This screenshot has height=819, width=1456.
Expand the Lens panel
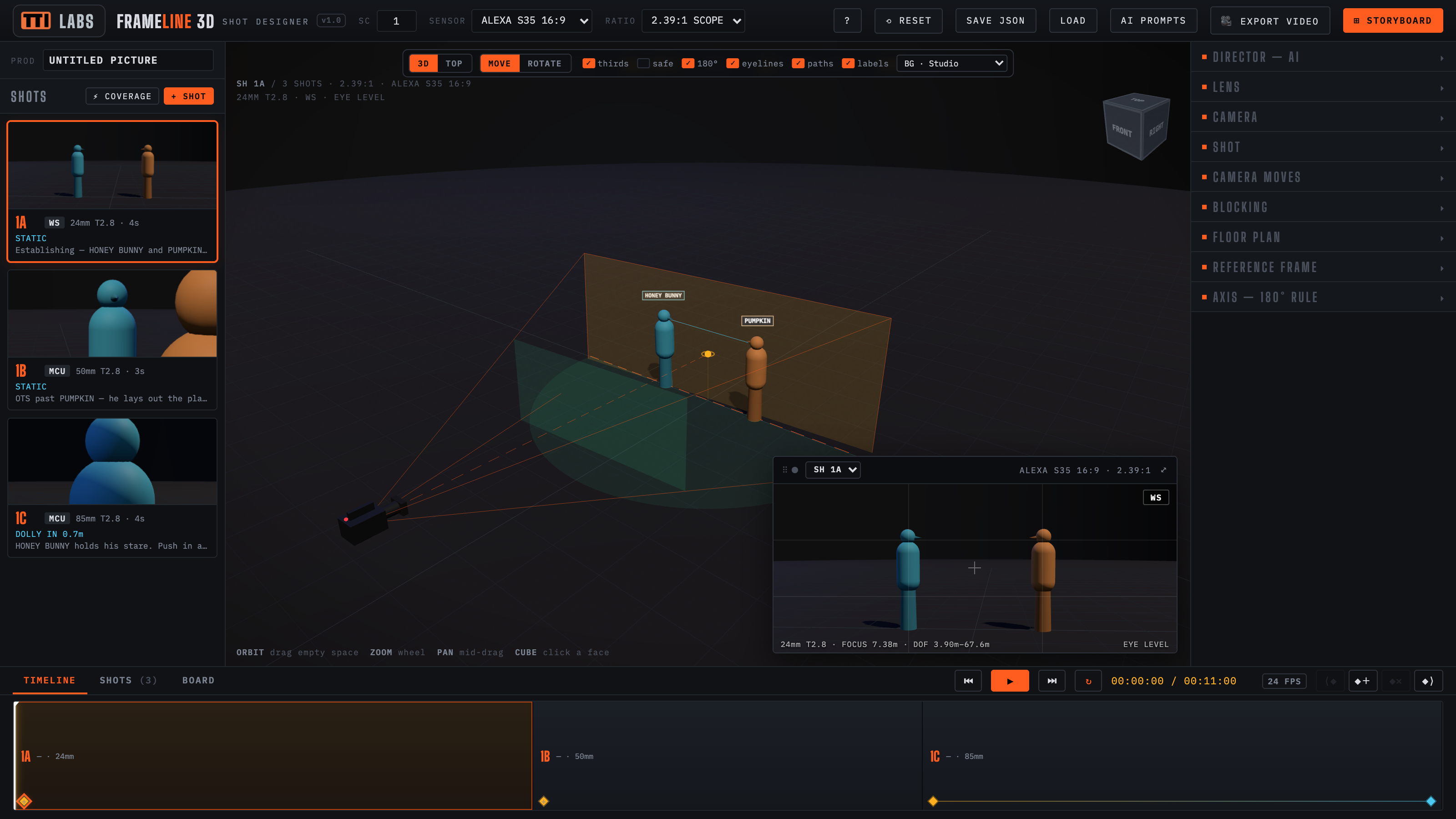click(1323, 87)
